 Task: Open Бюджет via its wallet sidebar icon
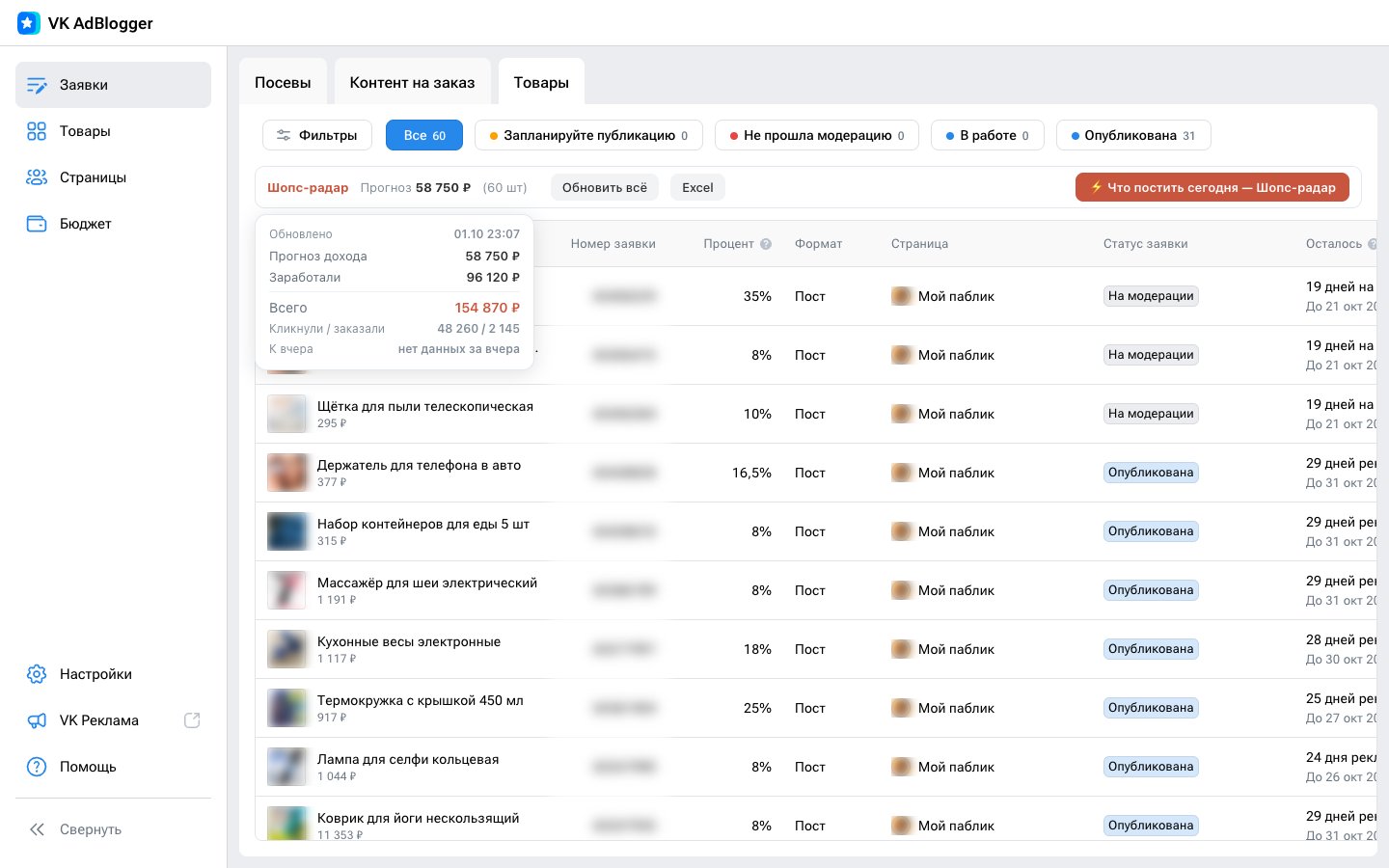37,224
